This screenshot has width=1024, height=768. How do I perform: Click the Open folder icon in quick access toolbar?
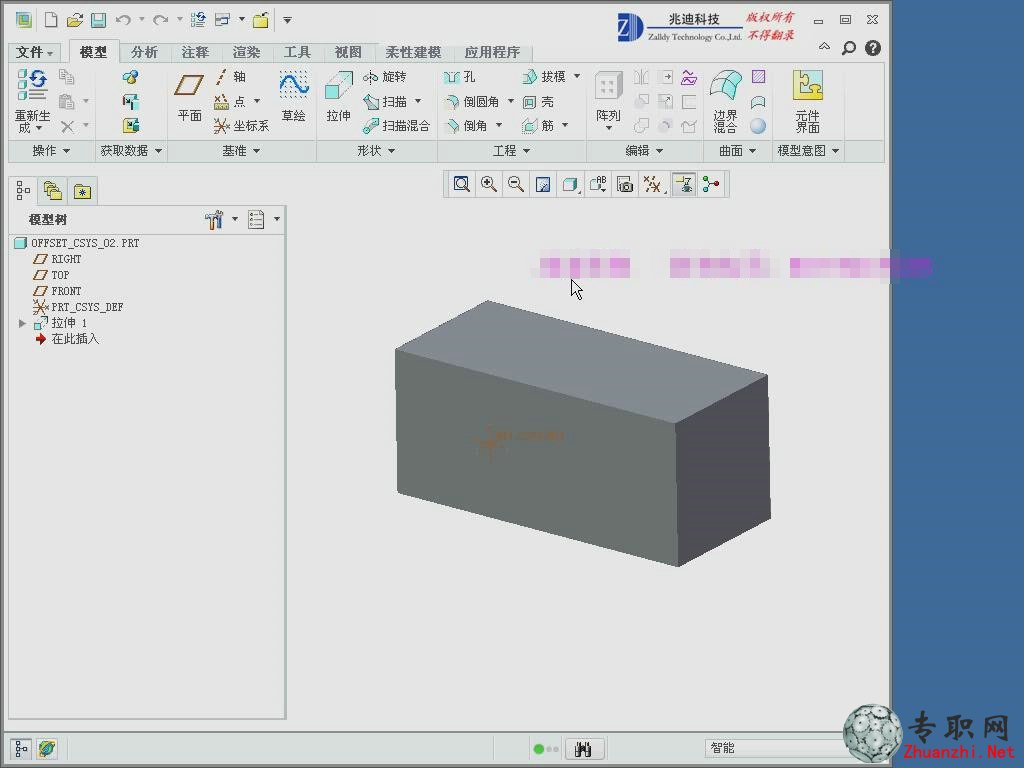tap(74, 20)
